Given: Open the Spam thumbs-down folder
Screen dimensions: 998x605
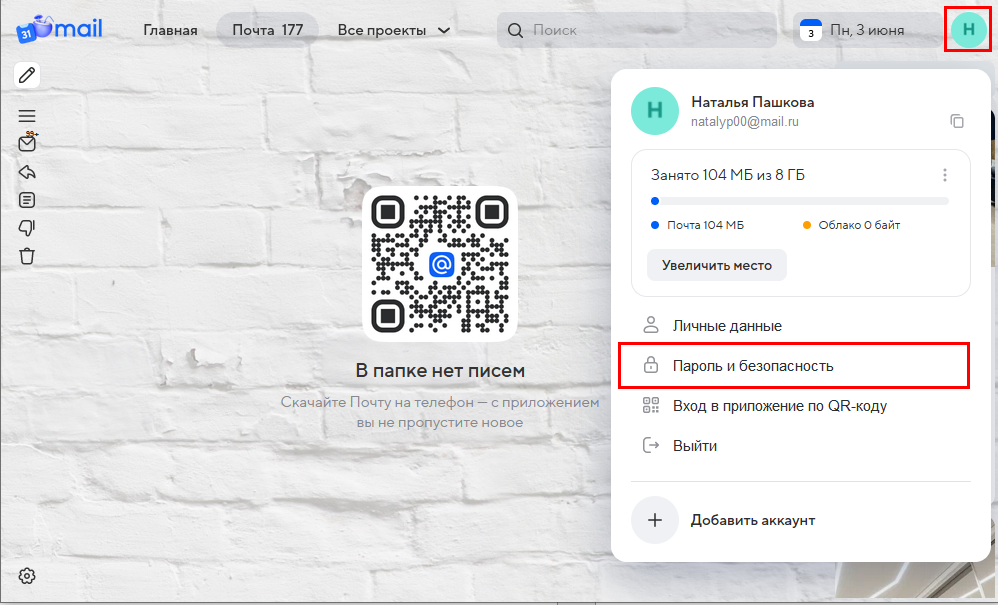Looking at the screenshot, I should [27, 228].
